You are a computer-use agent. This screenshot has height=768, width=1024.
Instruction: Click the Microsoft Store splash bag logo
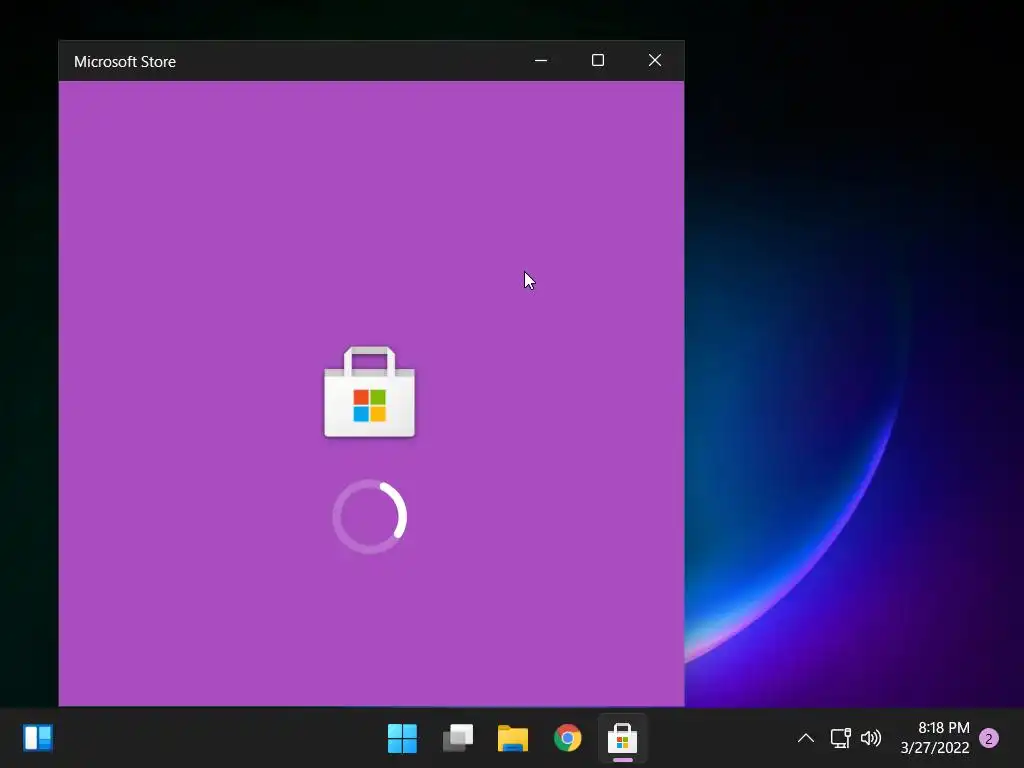point(370,392)
